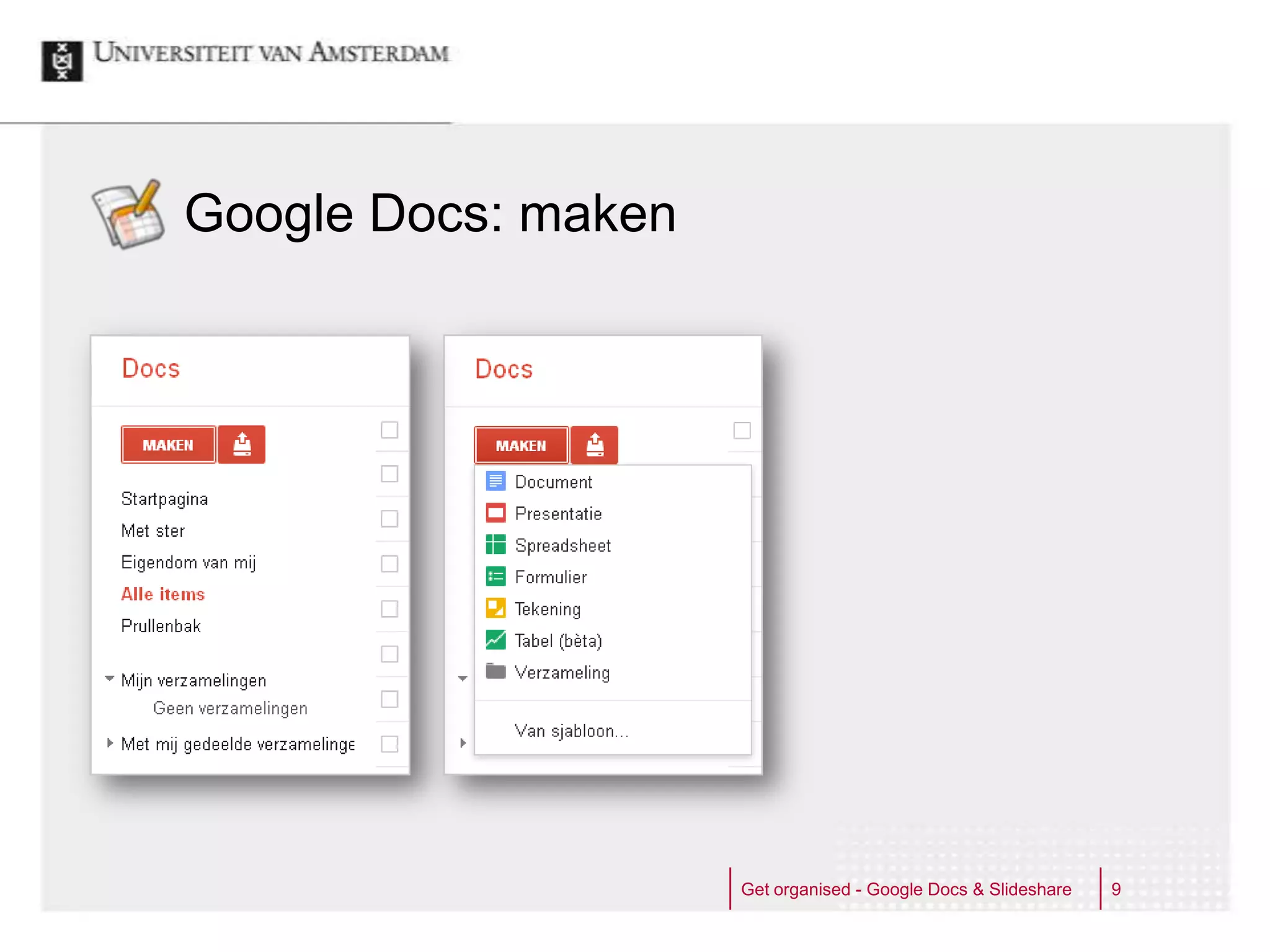This screenshot has width=1270, height=952.
Task: Click the upload icon in right Docs panel
Action: (x=595, y=445)
